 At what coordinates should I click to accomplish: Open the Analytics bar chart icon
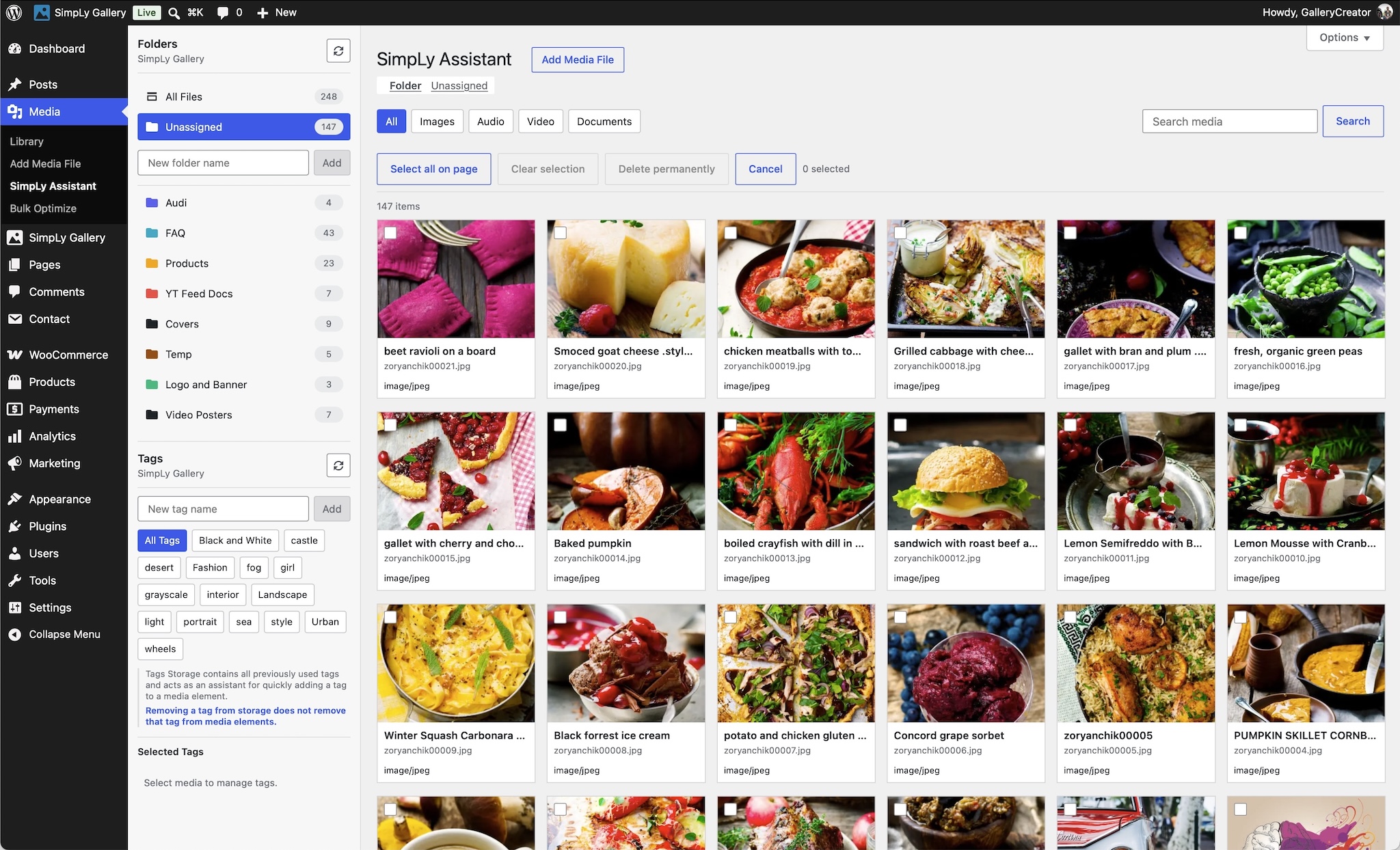coord(15,436)
